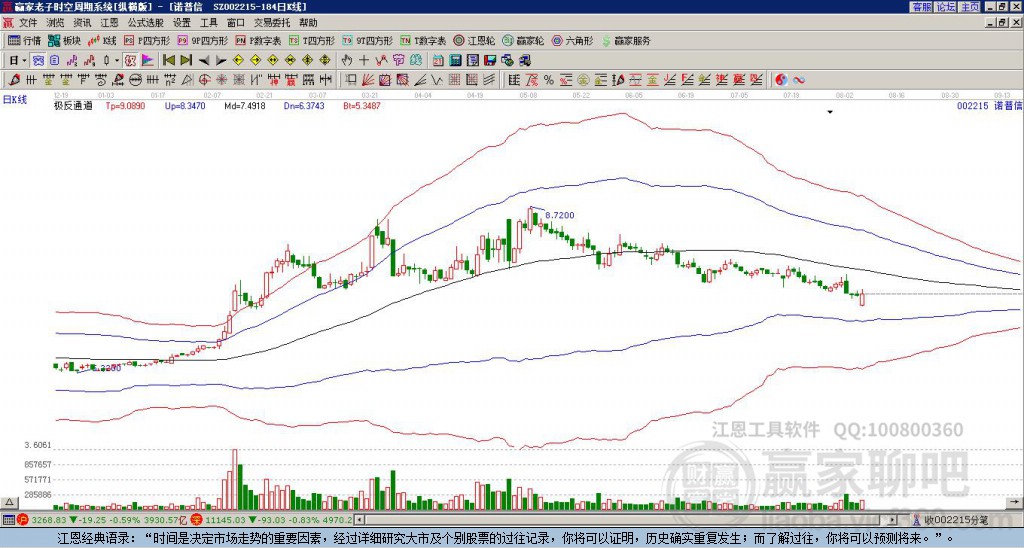Open 赢家服务 with dollar icon
This screenshot has width=1024, height=548.
[626, 40]
